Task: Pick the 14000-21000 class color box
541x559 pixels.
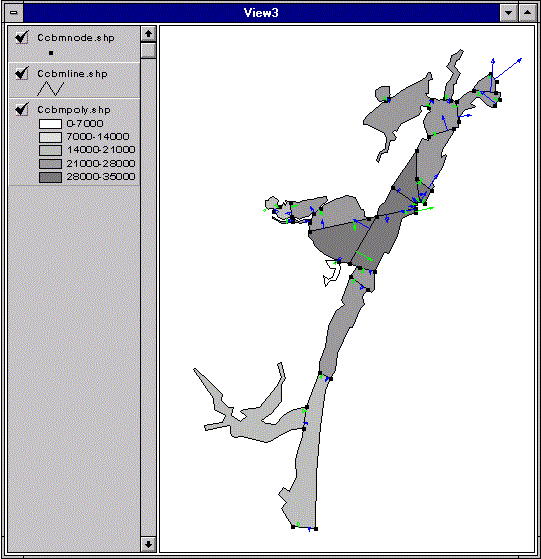Action: [50, 150]
